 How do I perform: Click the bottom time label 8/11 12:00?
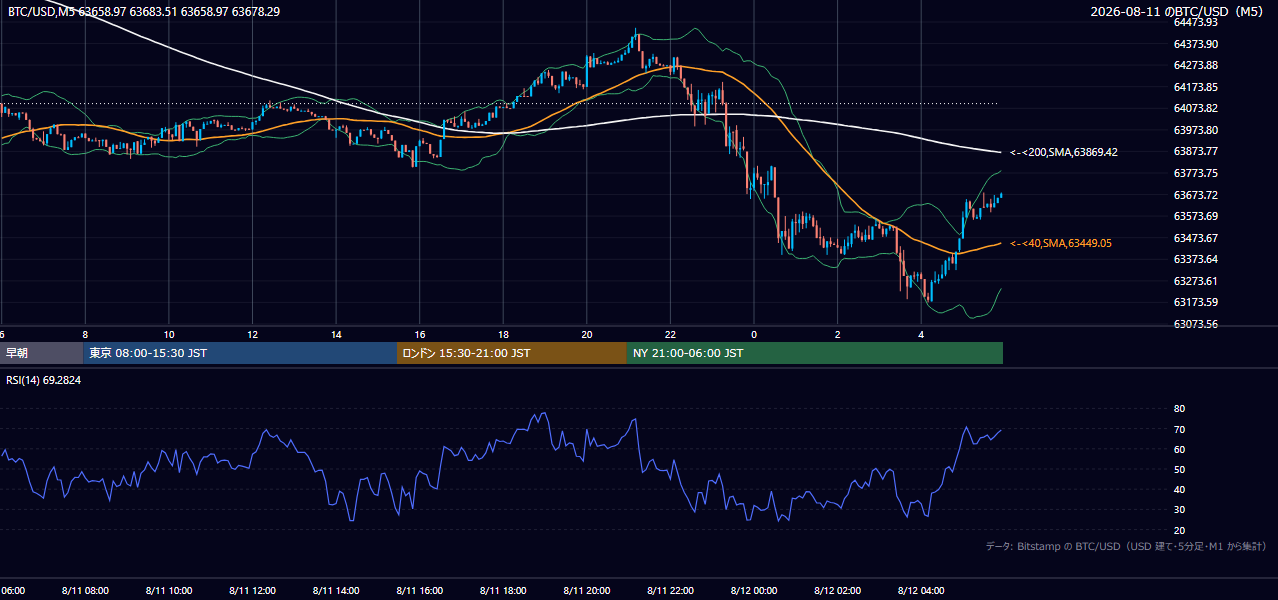click(x=253, y=590)
